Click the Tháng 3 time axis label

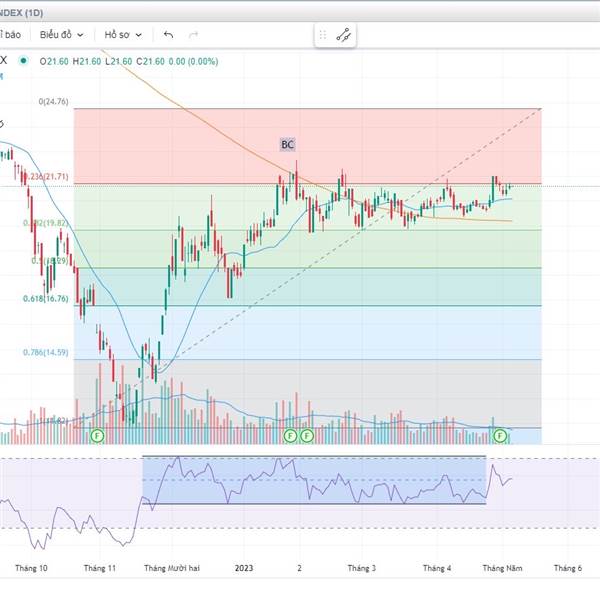tap(362, 568)
